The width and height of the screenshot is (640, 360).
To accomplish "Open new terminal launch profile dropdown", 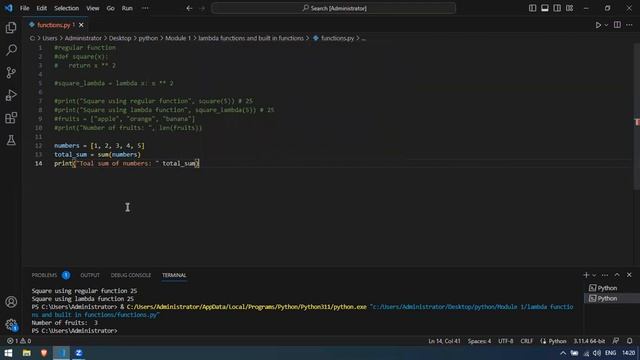I will tap(594, 276).
